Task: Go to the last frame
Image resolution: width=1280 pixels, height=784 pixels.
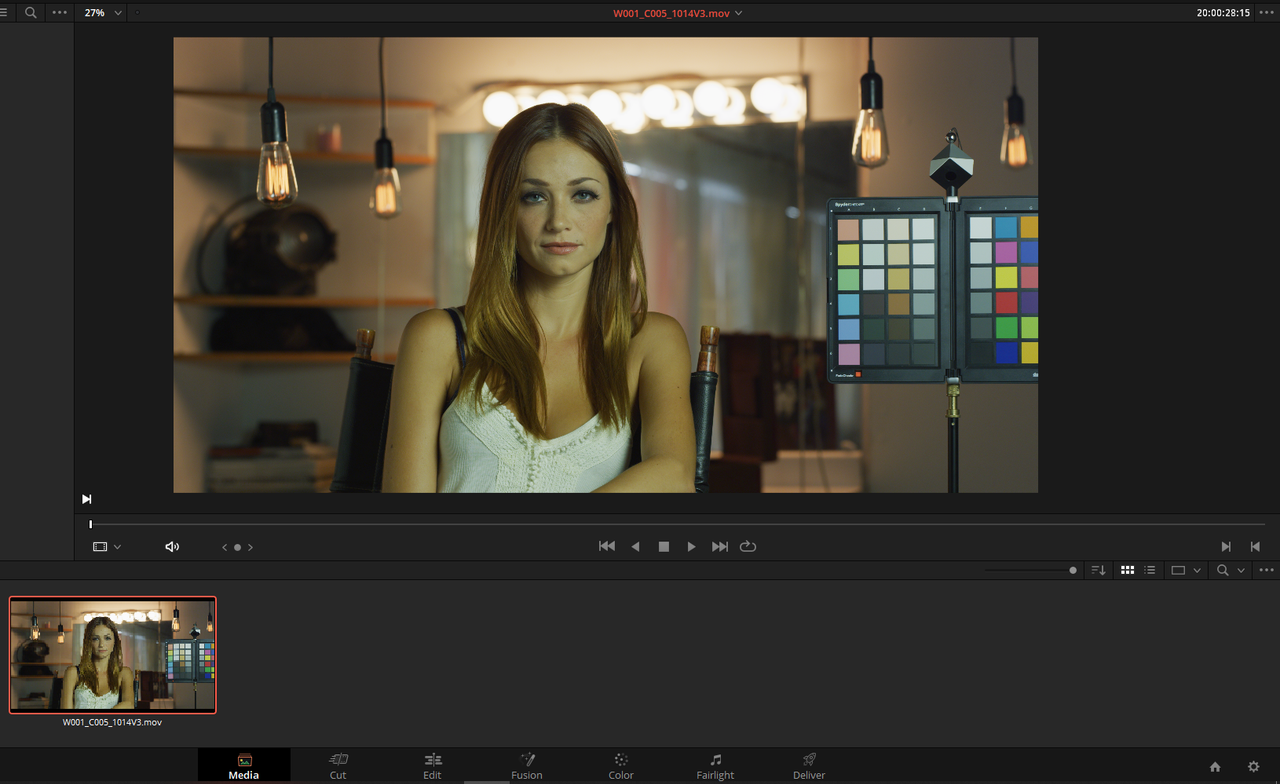Action: tap(720, 547)
